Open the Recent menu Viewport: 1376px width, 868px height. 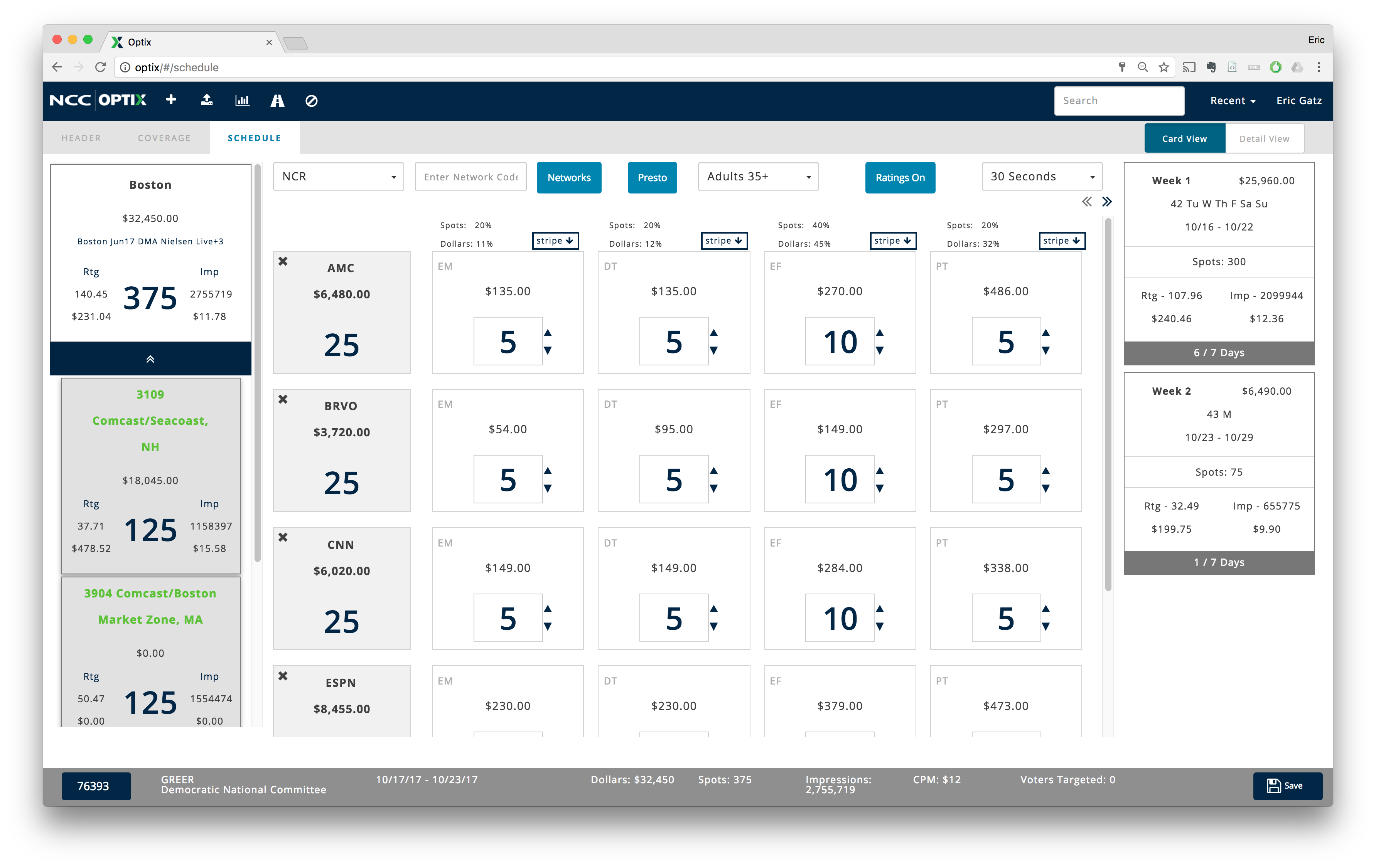tap(1232, 101)
